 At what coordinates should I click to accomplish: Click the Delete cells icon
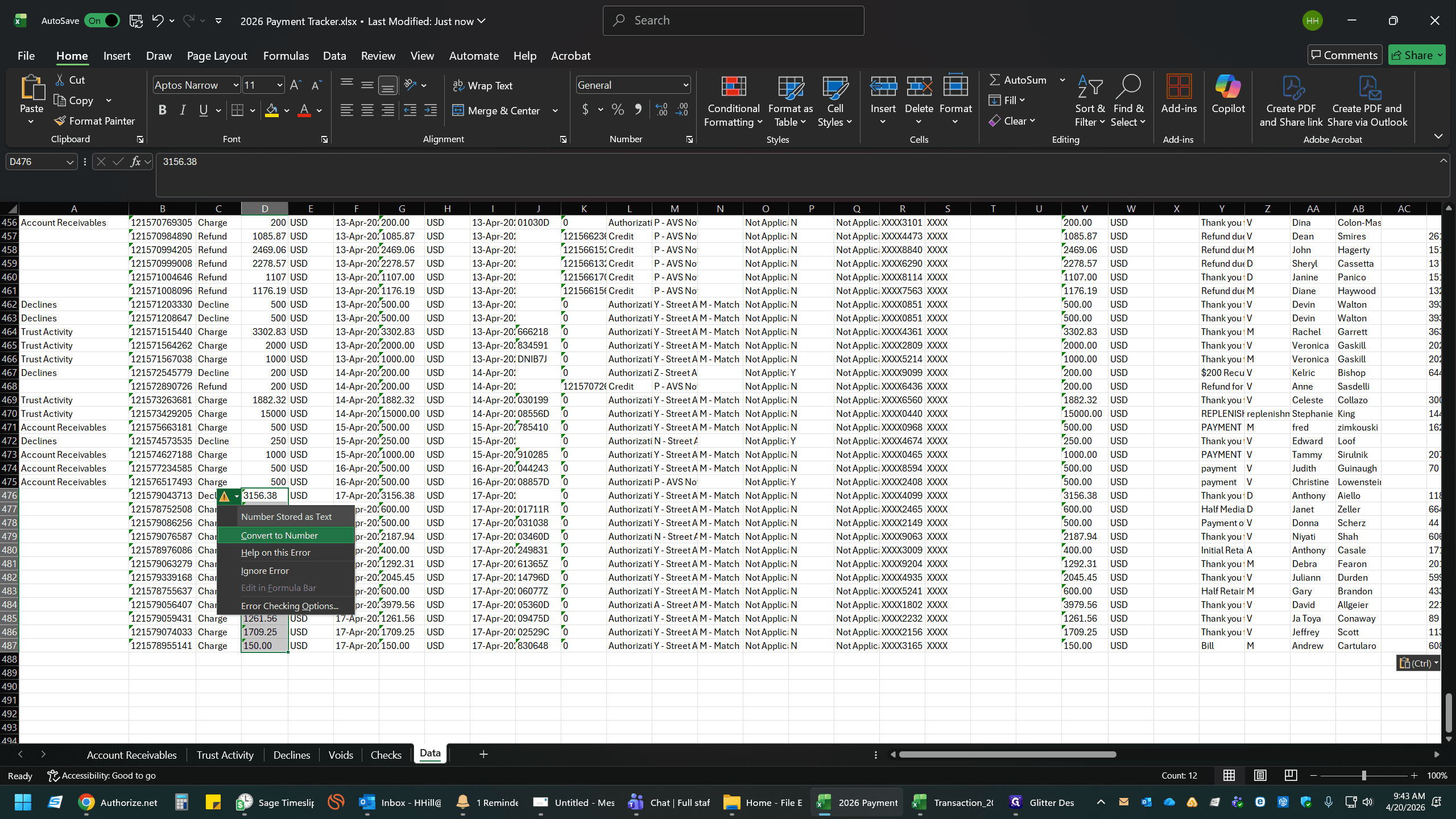(919, 86)
